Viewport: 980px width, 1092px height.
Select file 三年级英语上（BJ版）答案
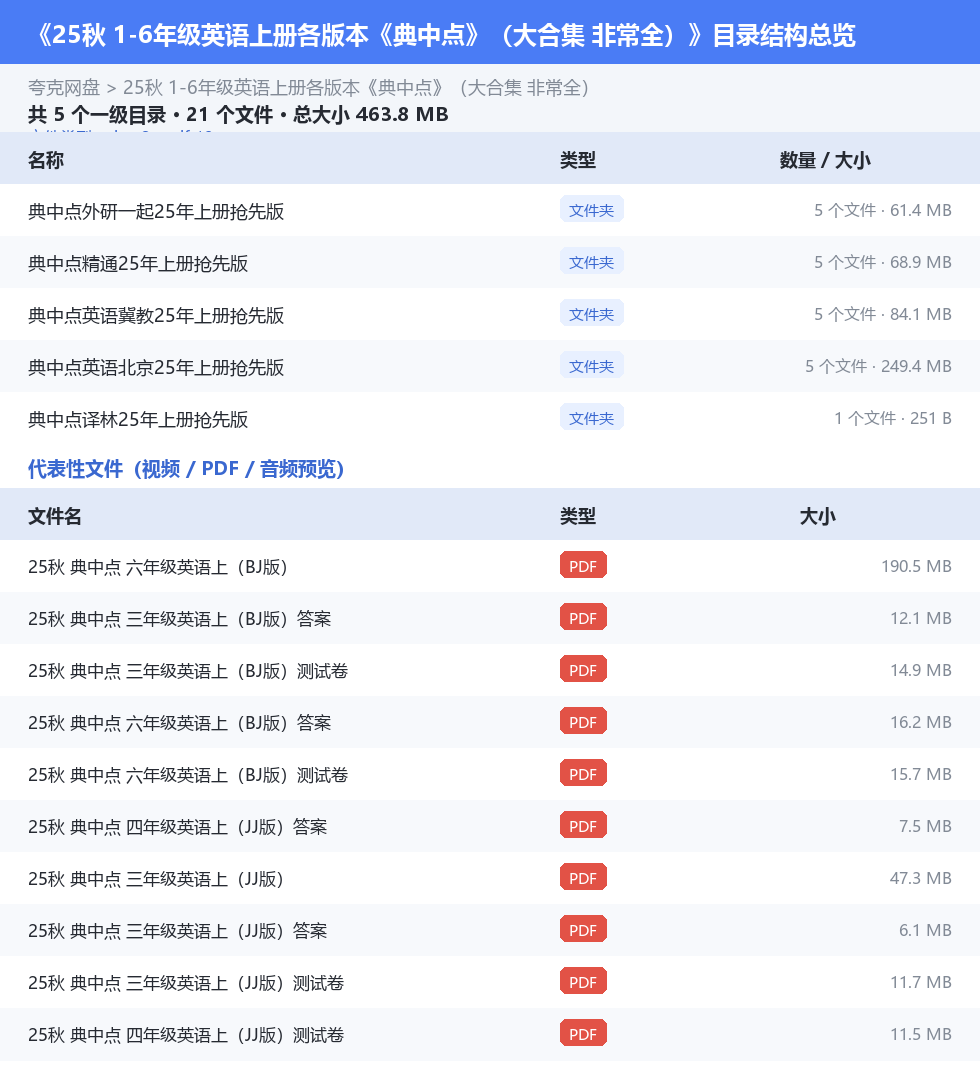180,619
